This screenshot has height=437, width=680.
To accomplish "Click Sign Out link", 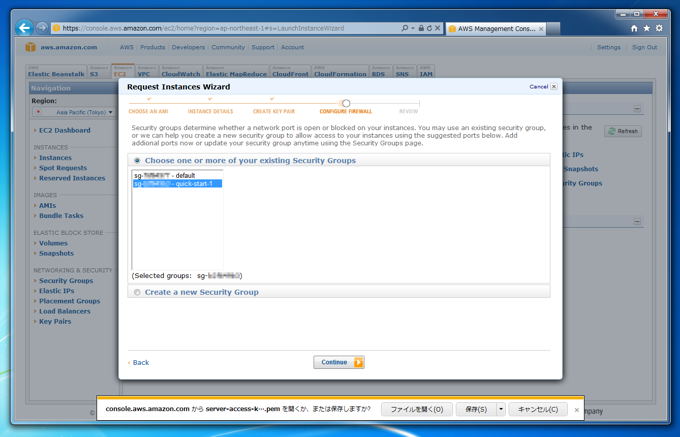I will [644, 47].
